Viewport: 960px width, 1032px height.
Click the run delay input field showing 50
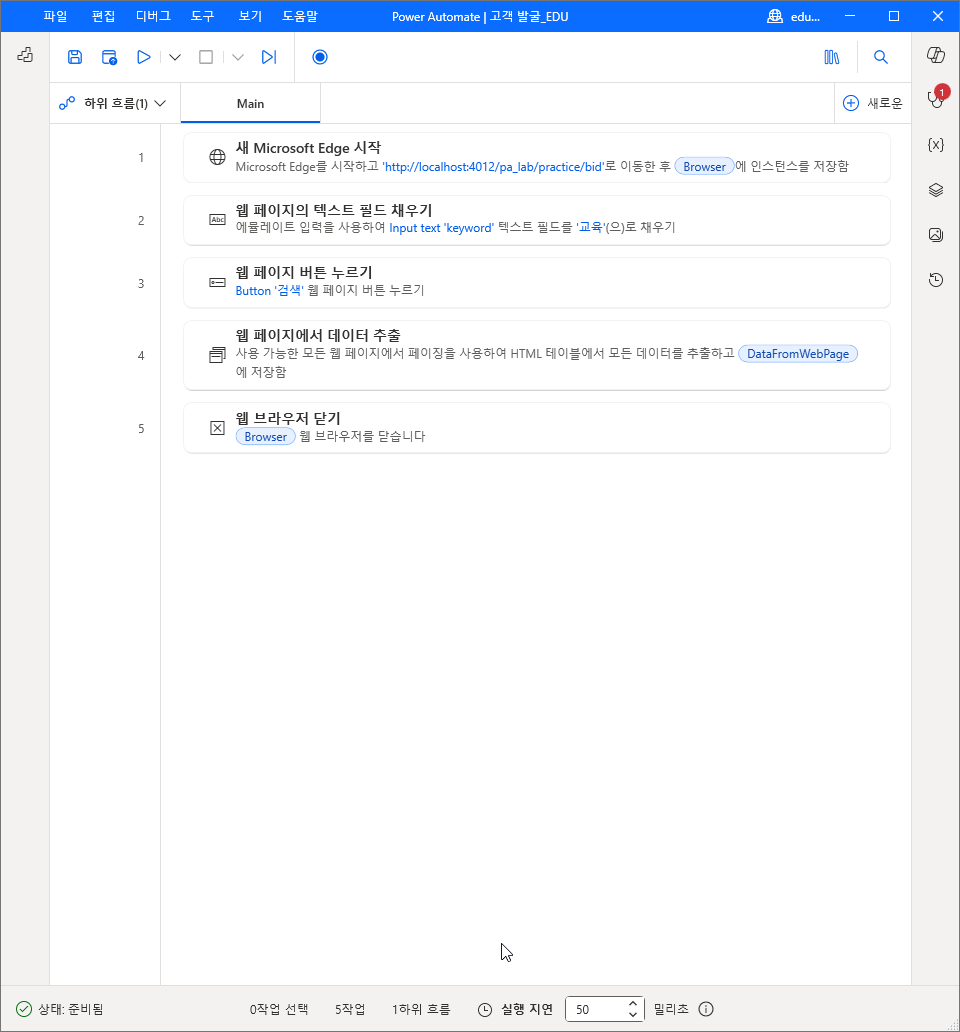click(595, 1009)
